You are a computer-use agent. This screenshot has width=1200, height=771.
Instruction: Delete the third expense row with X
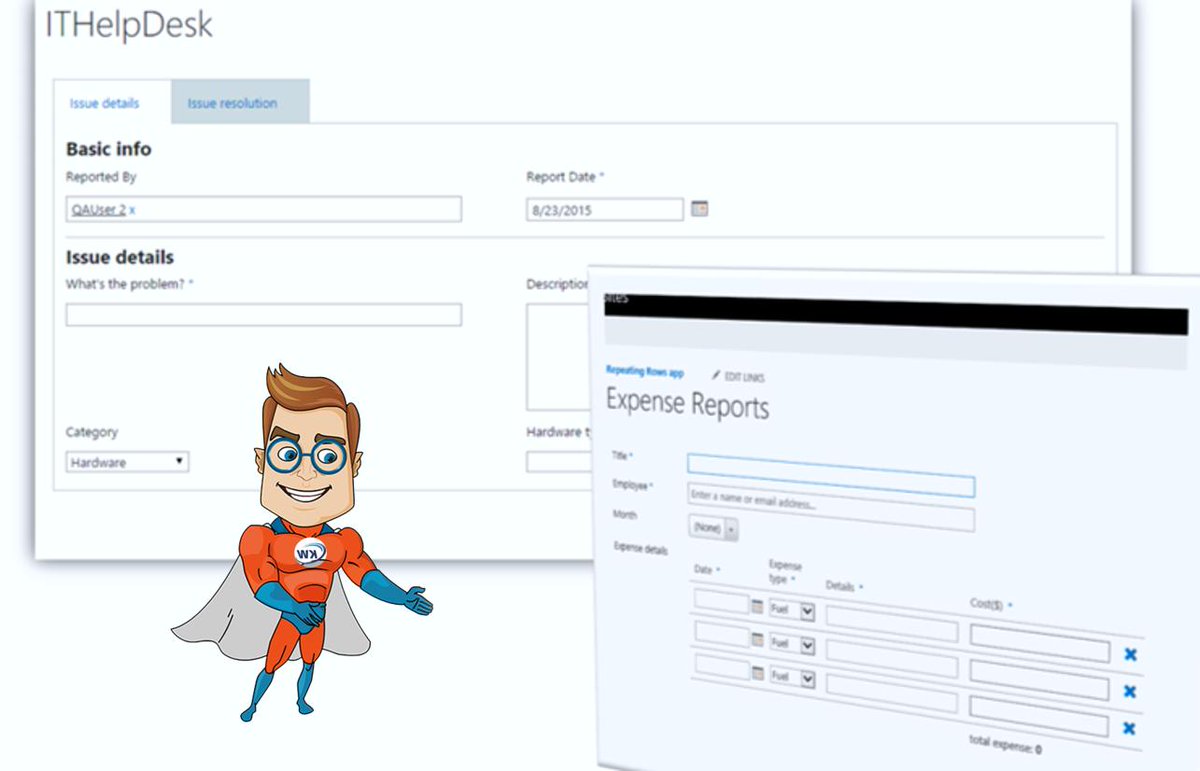(x=1129, y=728)
